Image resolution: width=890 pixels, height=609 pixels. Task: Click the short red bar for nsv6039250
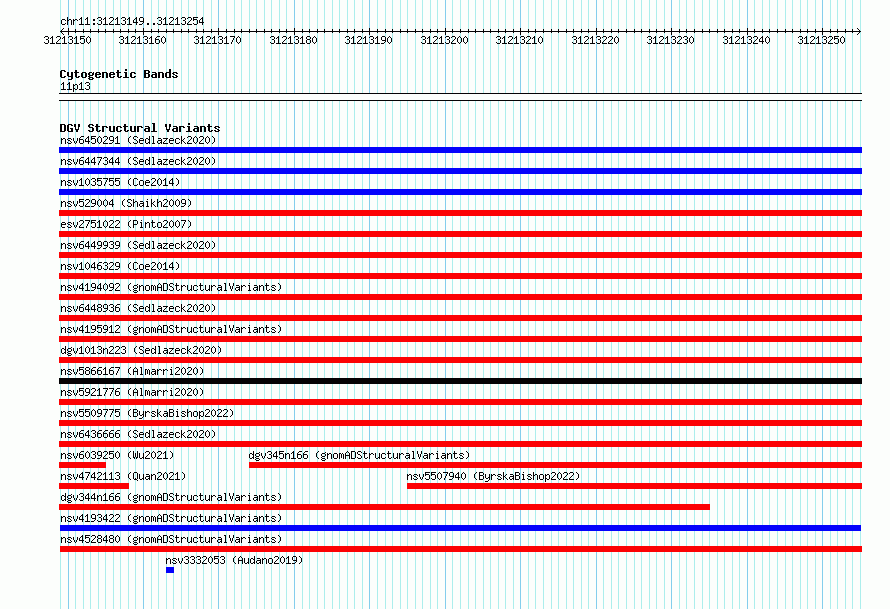click(x=82, y=465)
